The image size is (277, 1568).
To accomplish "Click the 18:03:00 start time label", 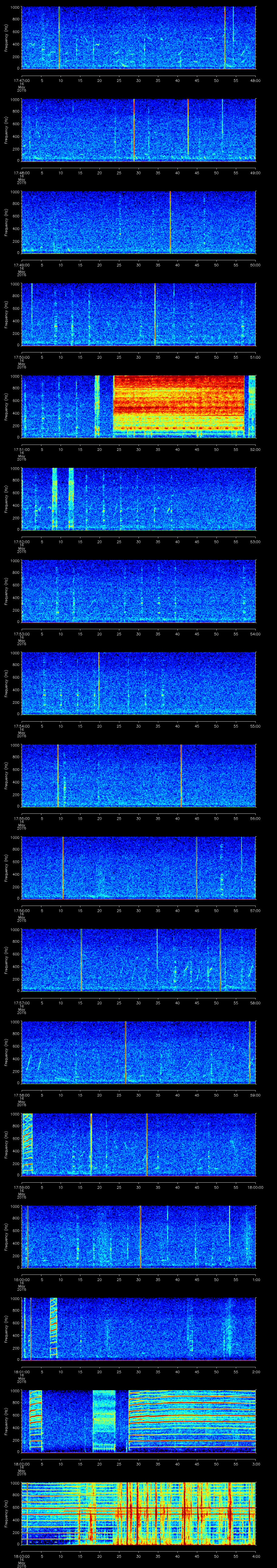I will [x=21, y=1556].
